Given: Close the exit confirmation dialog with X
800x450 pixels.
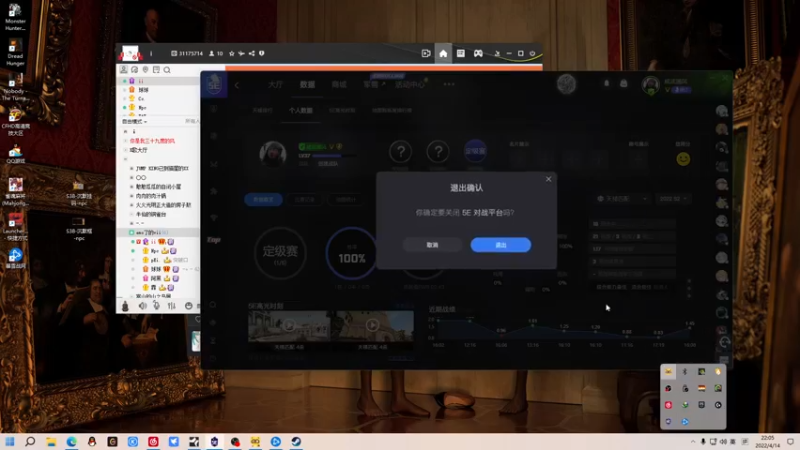Looking at the screenshot, I should [548, 179].
